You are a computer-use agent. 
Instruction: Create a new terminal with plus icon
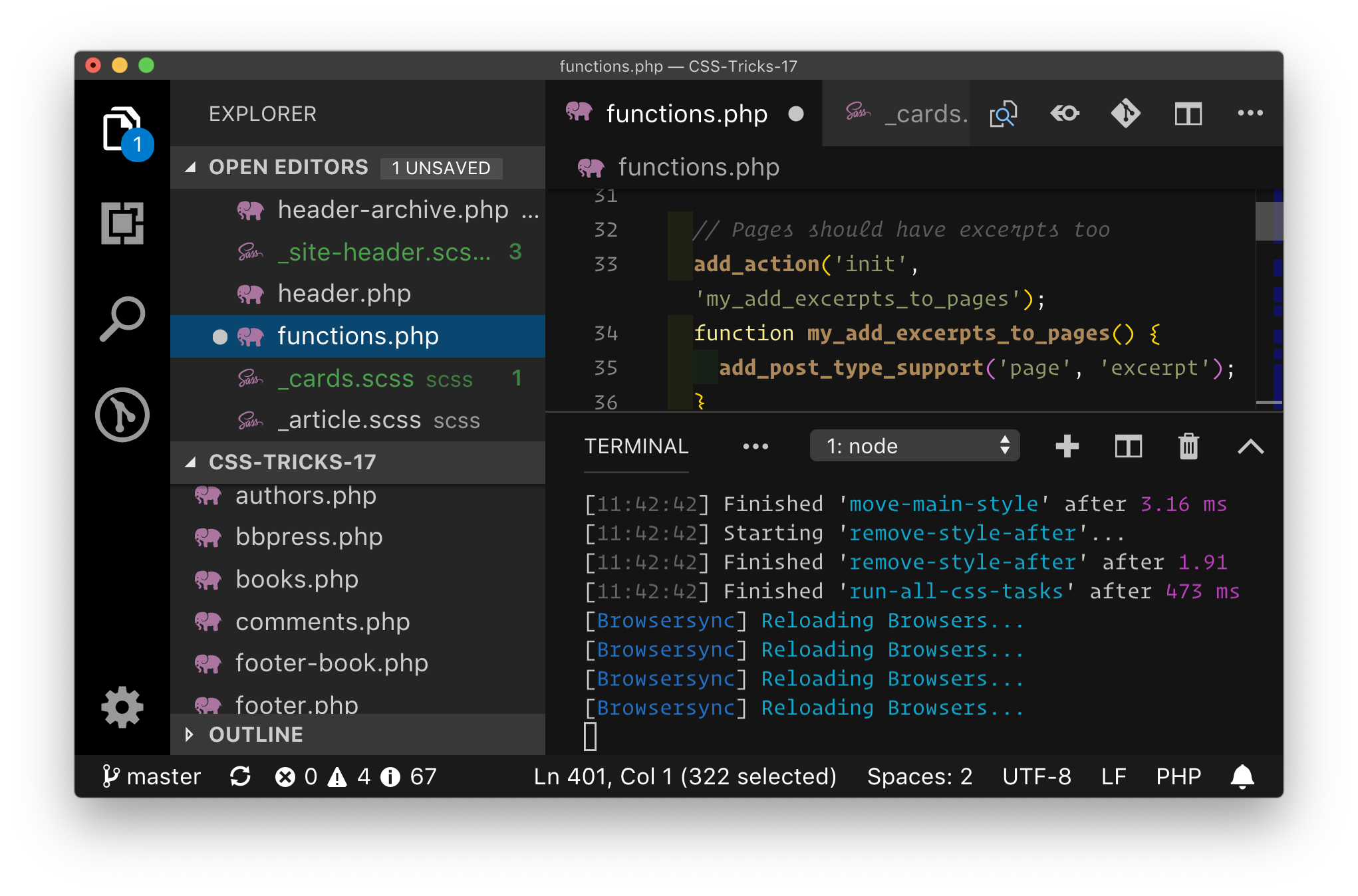pos(1067,446)
